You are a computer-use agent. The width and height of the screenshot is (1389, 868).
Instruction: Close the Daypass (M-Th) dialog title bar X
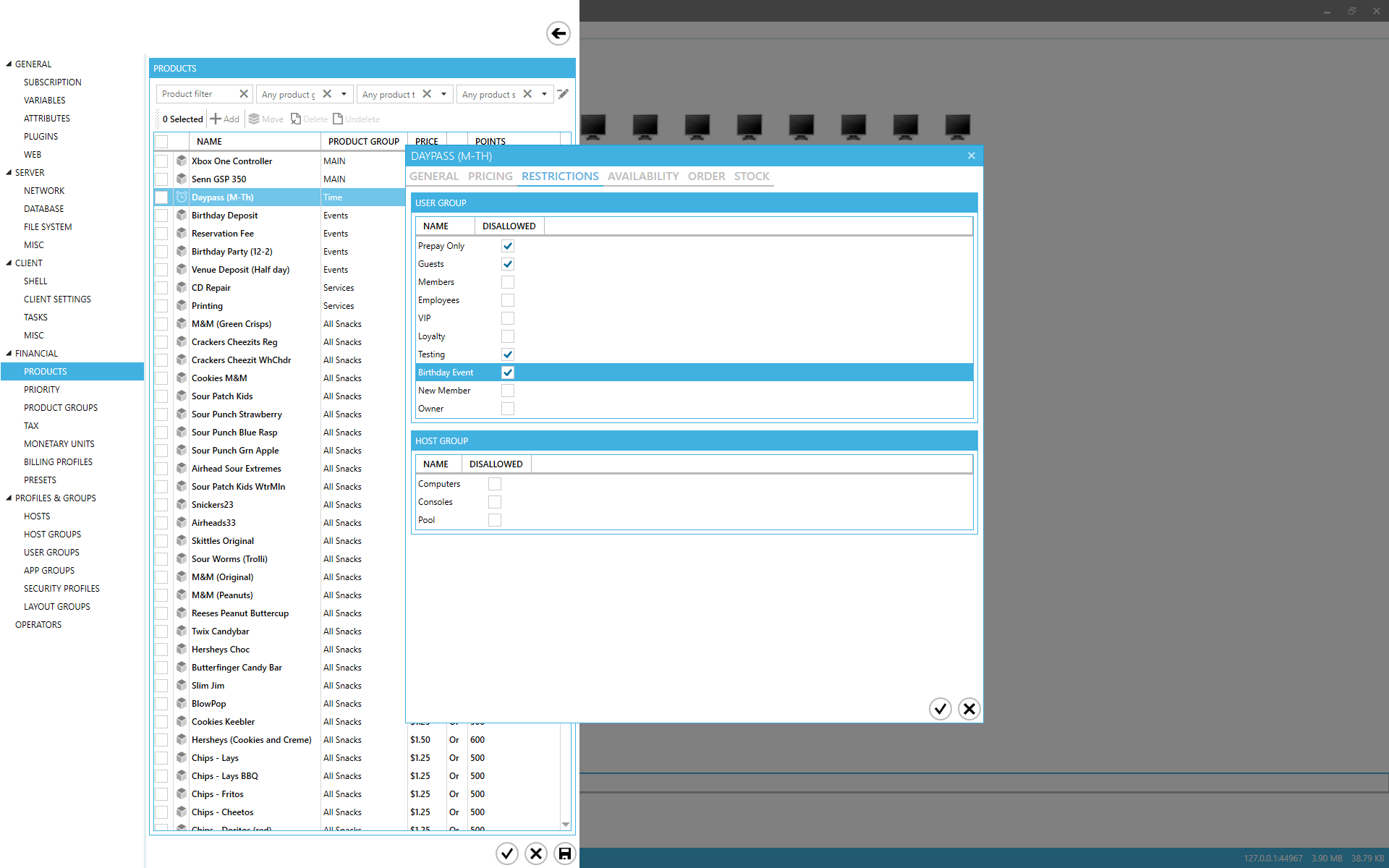(971, 156)
